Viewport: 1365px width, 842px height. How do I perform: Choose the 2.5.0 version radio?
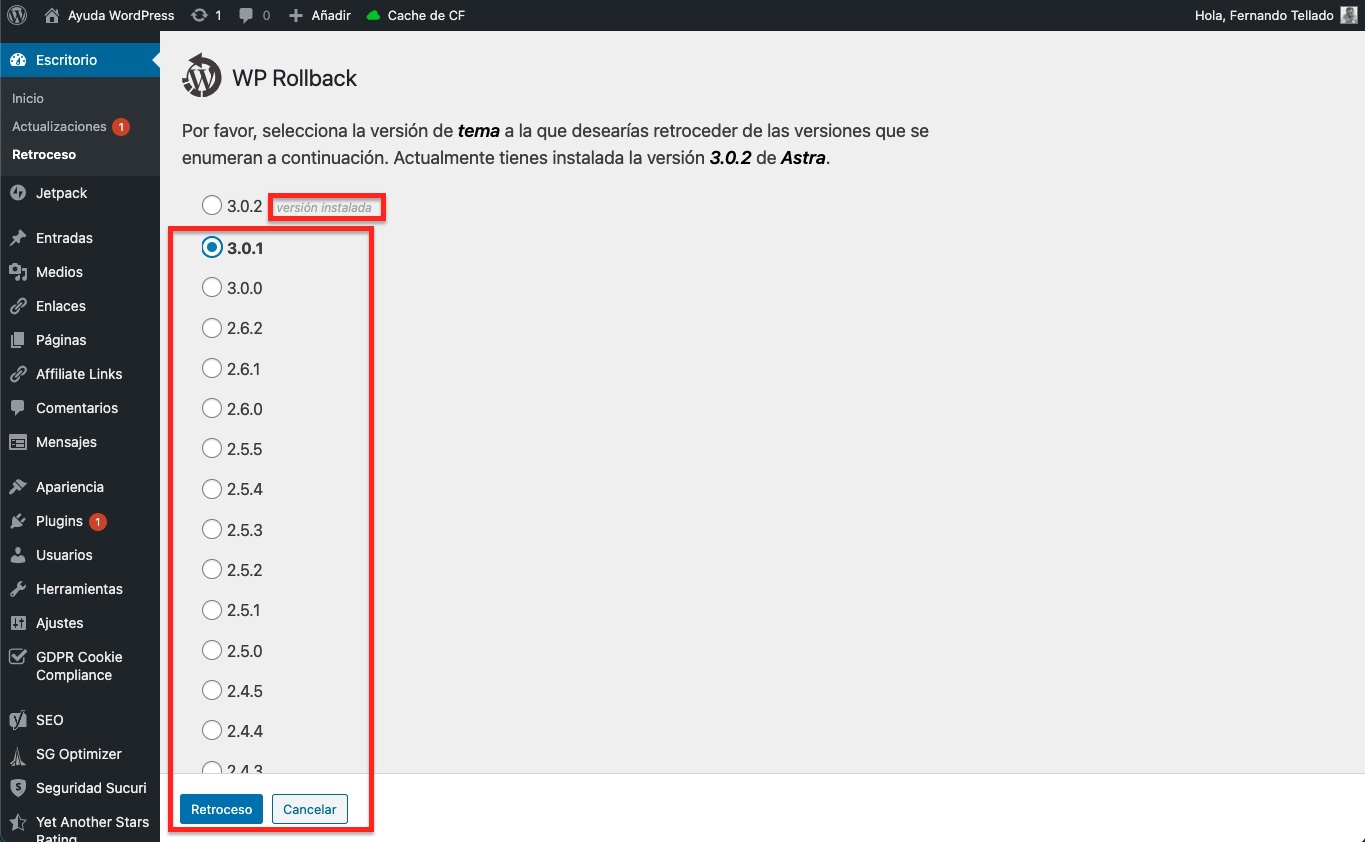(212, 650)
